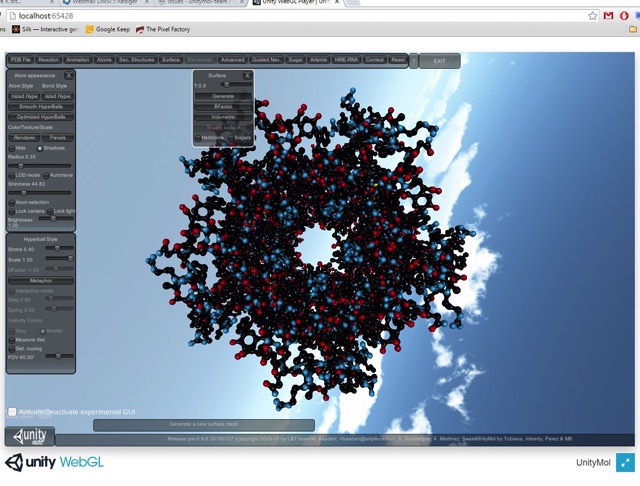The image size is (640, 486).
Task: Adjust the FOV slider
Action: (x=60, y=356)
